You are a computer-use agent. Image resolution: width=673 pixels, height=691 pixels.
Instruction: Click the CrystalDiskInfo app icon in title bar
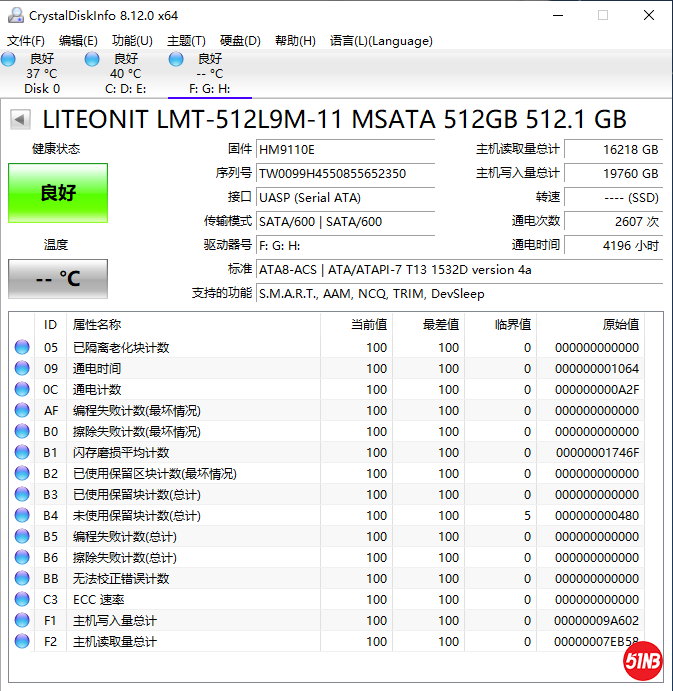(x=13, y=16)
